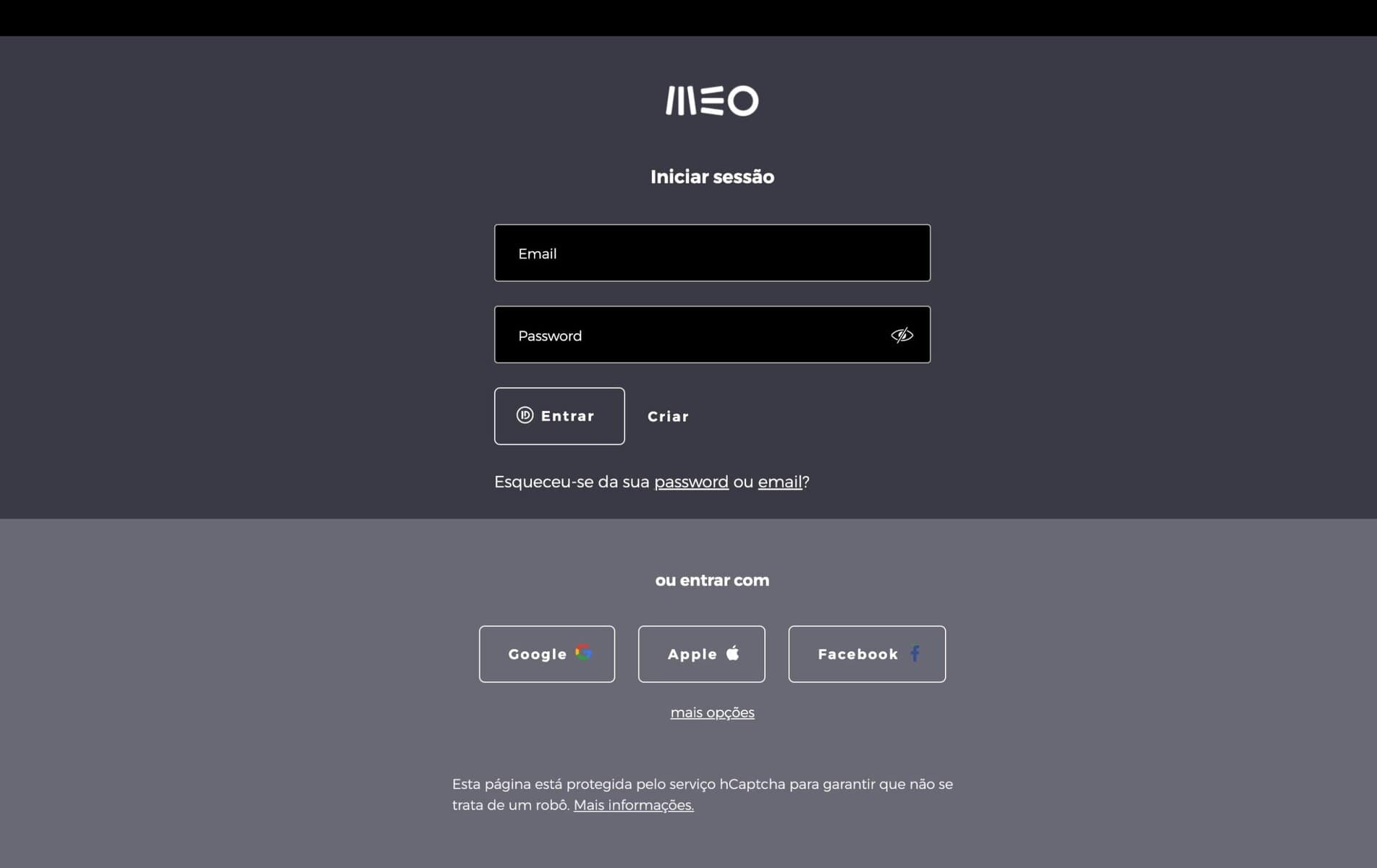Screen dimensions: 1377x868
Task: Click the Apple logo icon
Action: click(x=732, y=652)
